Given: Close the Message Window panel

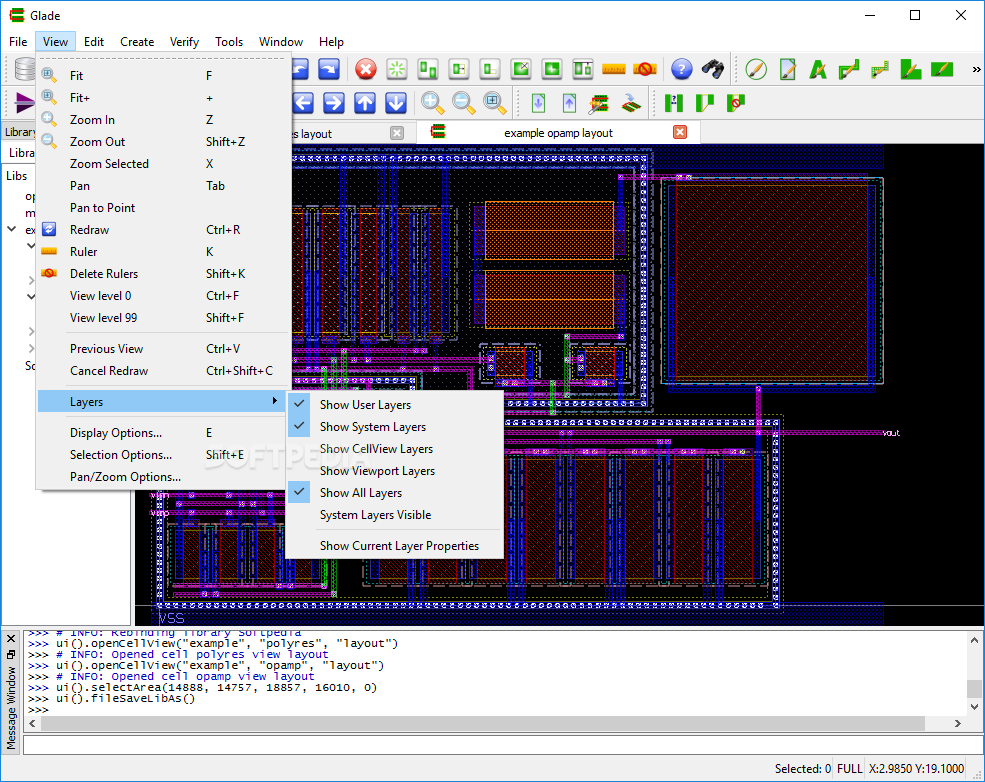Looking at the screenshot, I should 11,638.
